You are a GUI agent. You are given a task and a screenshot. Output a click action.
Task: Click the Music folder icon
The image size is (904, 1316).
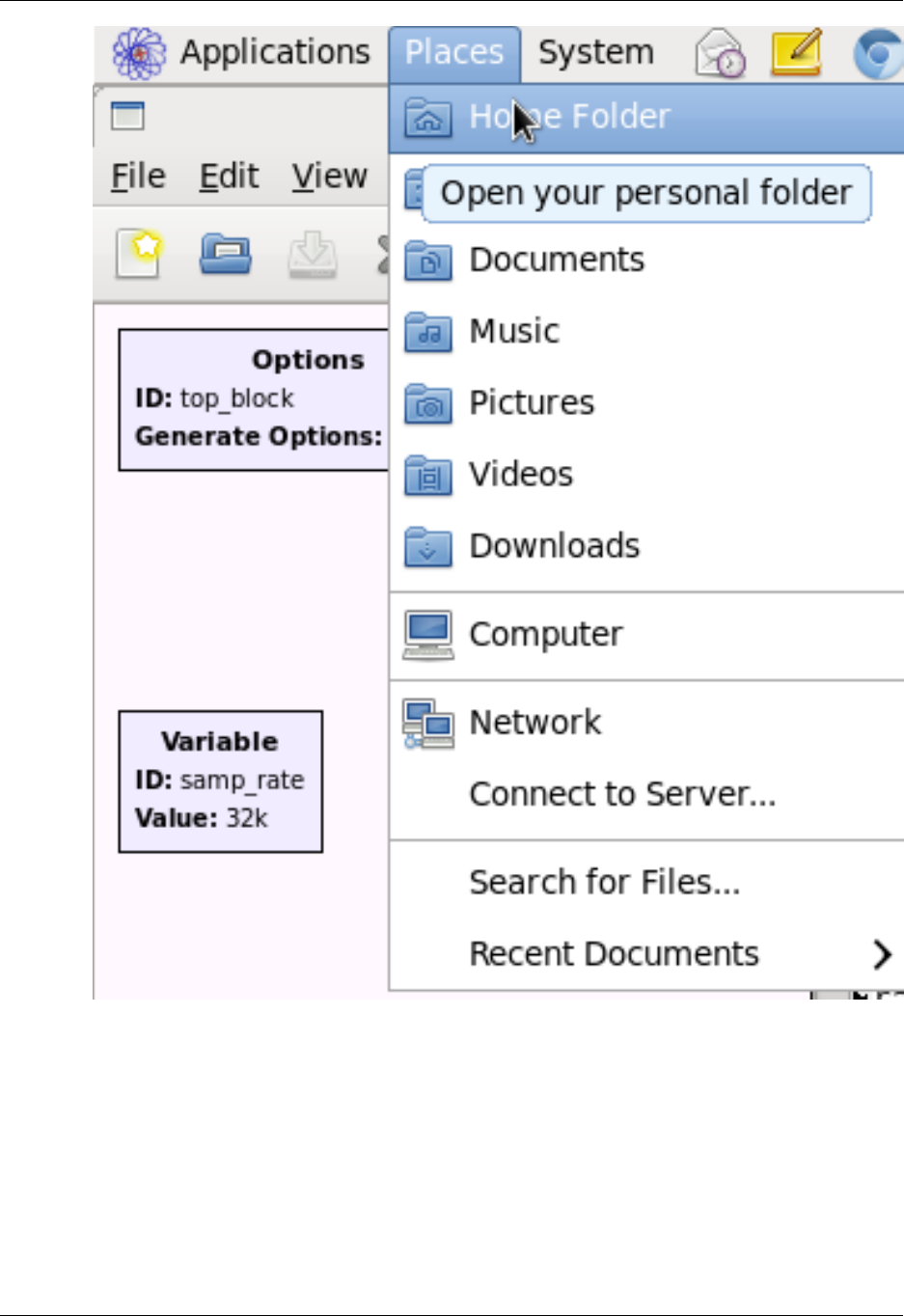[x=428, y=331]
